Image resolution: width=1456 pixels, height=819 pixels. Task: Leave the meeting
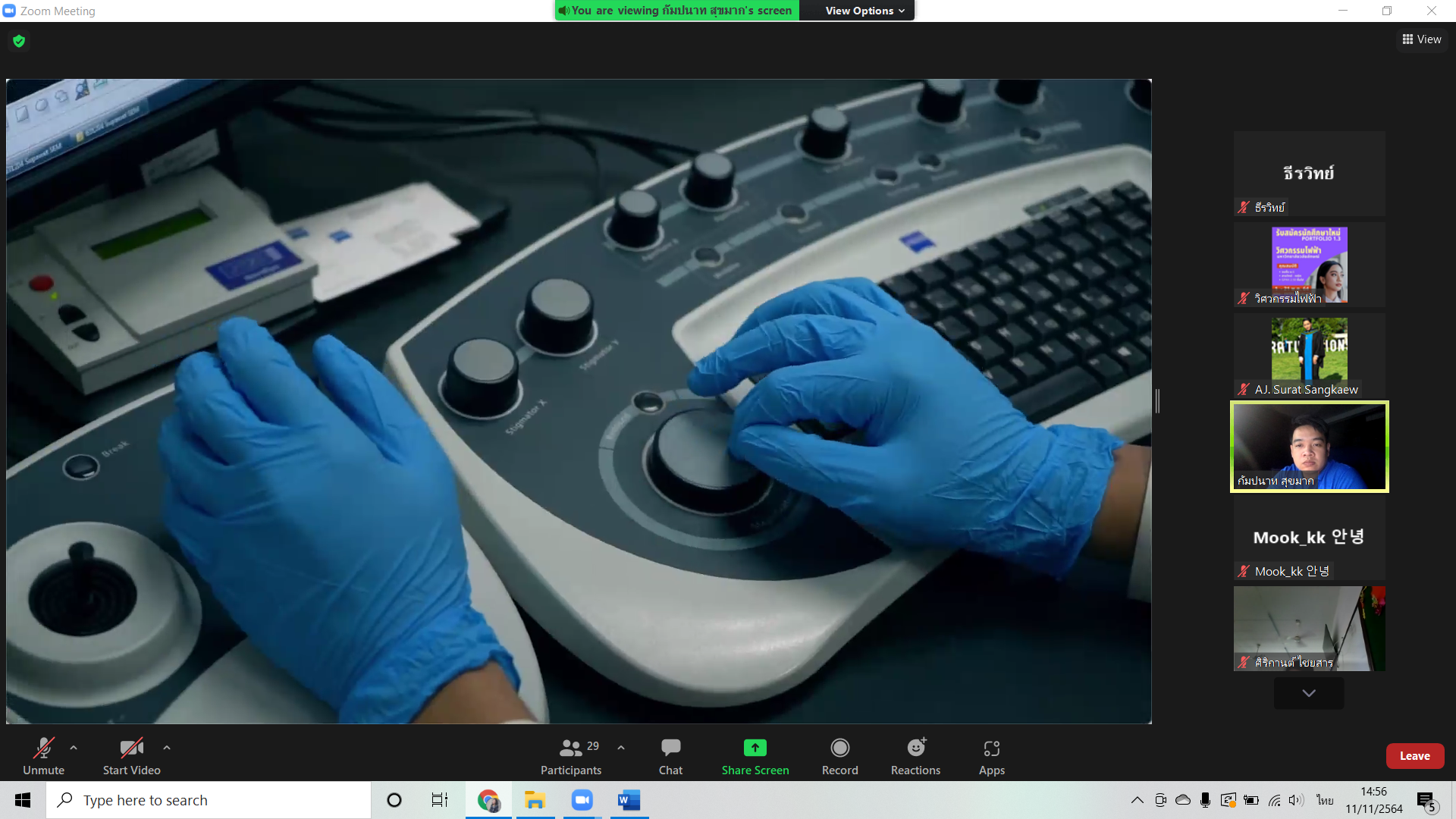[1414, 756]
